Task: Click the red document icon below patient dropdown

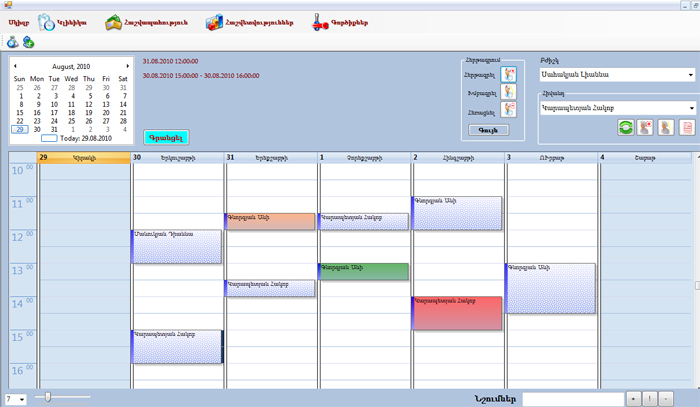Action: point(686,127)
